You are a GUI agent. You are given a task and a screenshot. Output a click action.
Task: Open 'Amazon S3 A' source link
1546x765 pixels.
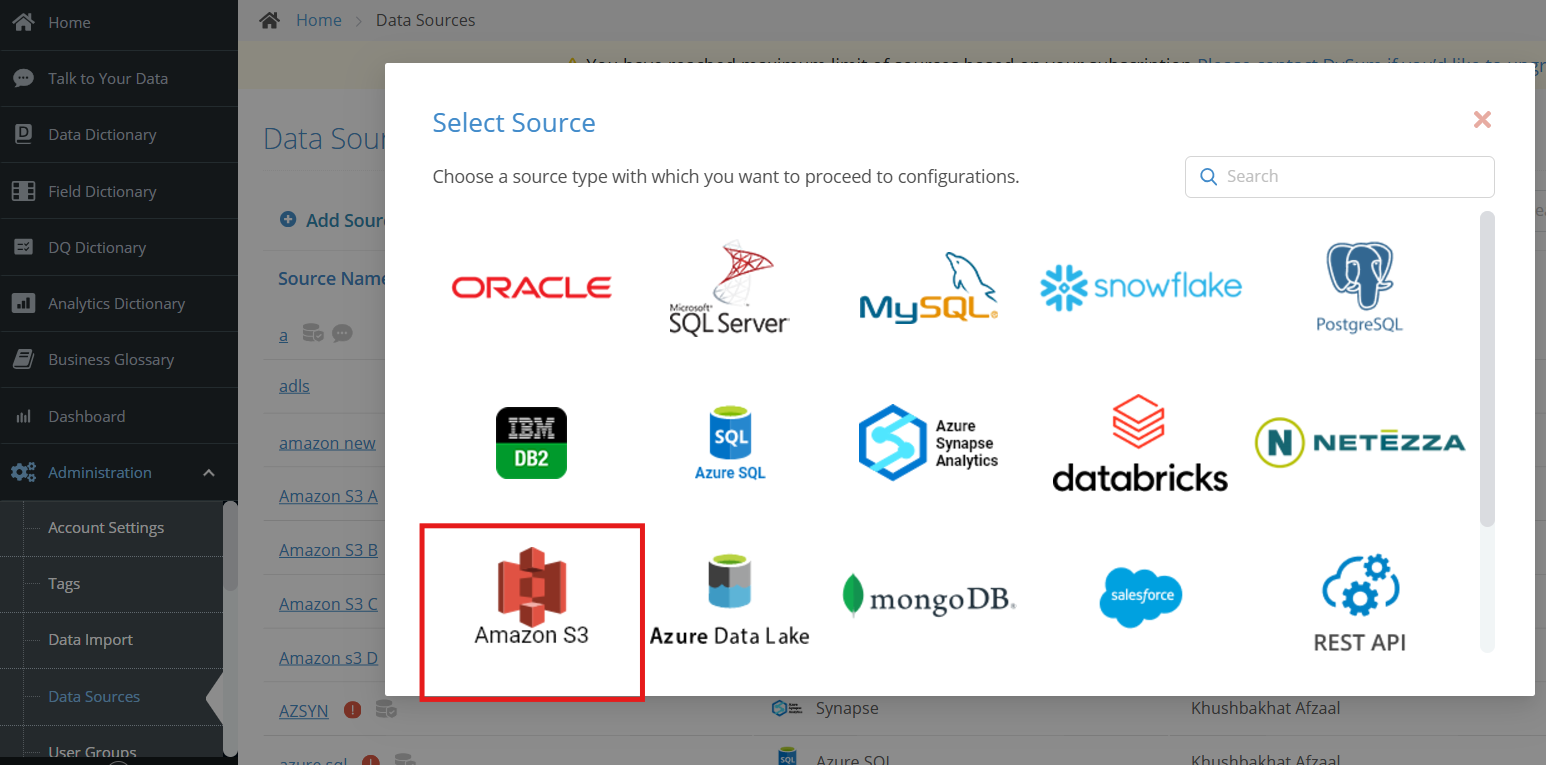328,495
